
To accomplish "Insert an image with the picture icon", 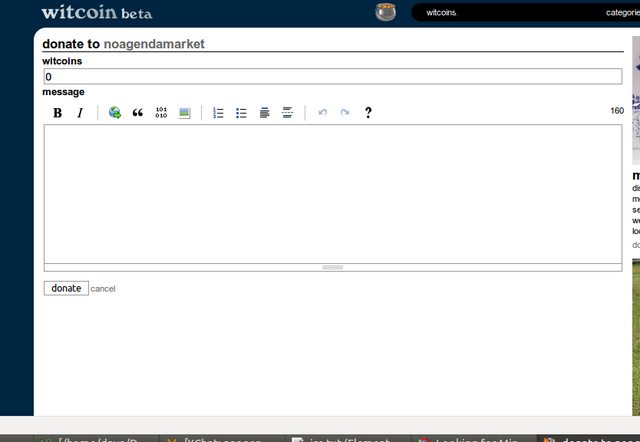I will click(184, 113).
